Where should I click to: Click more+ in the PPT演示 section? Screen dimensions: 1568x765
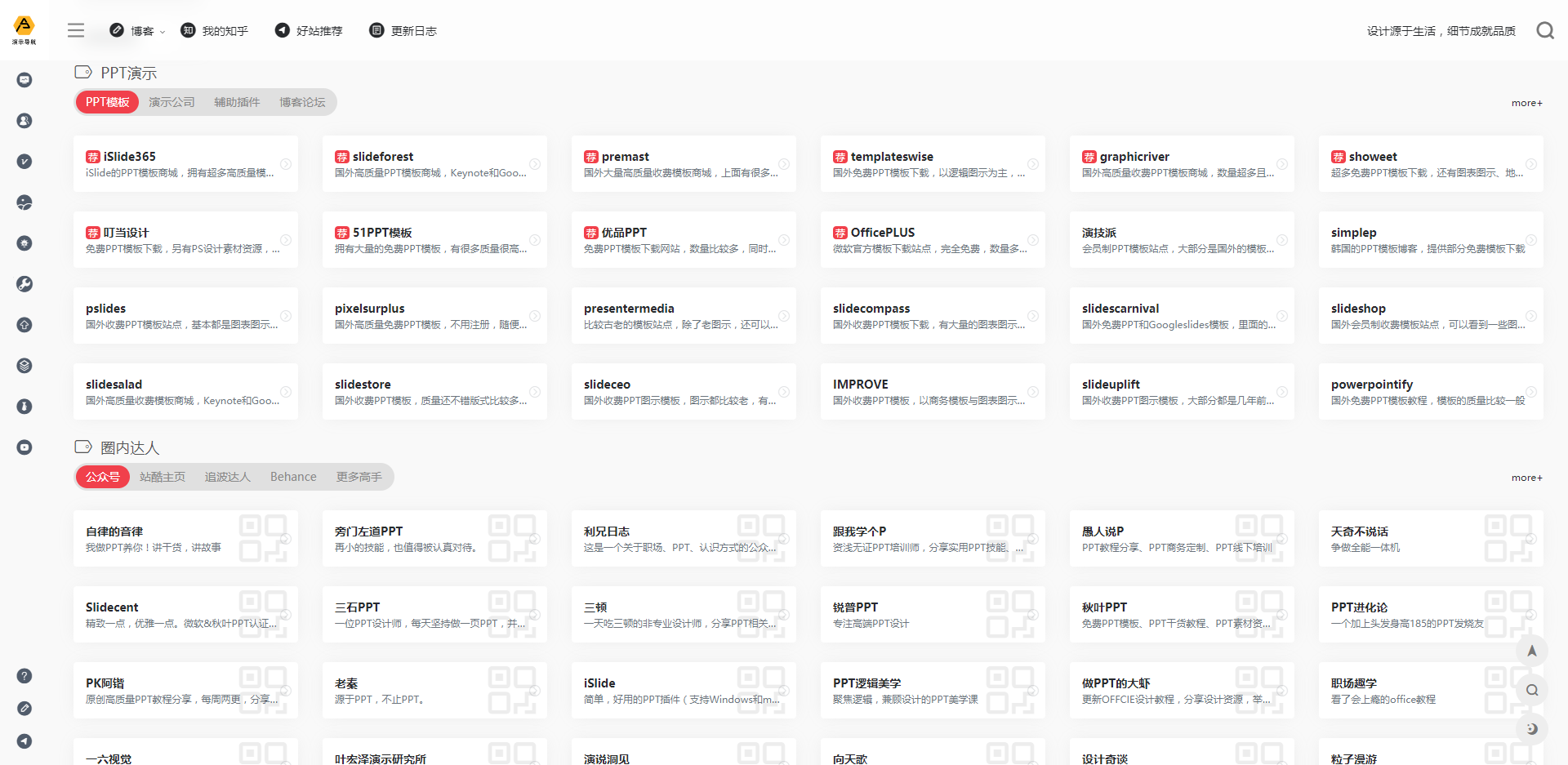point(1526,103)
